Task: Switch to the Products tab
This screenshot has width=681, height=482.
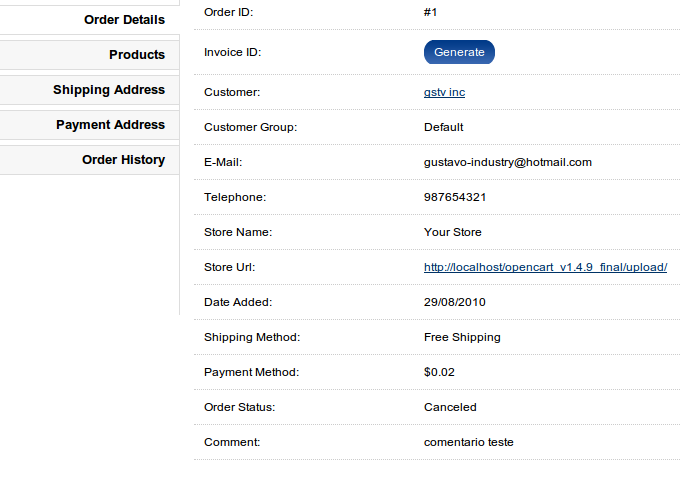Action: pos(89,55)
